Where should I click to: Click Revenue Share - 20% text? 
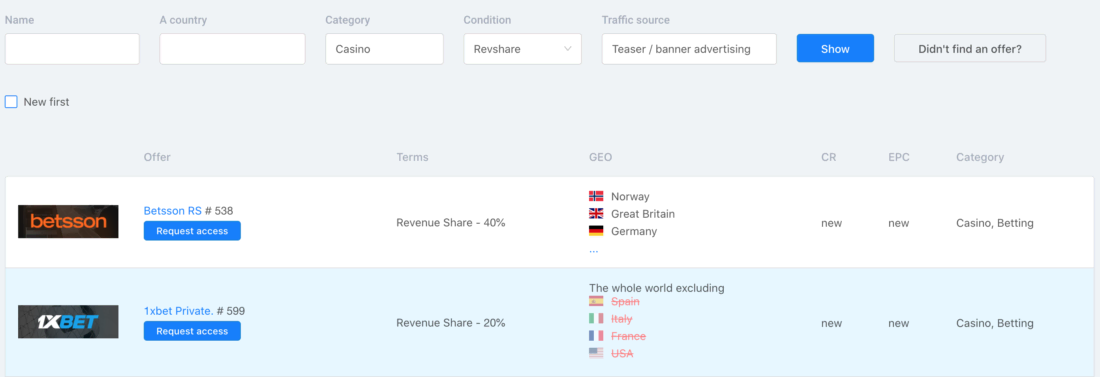click(451, 323)
